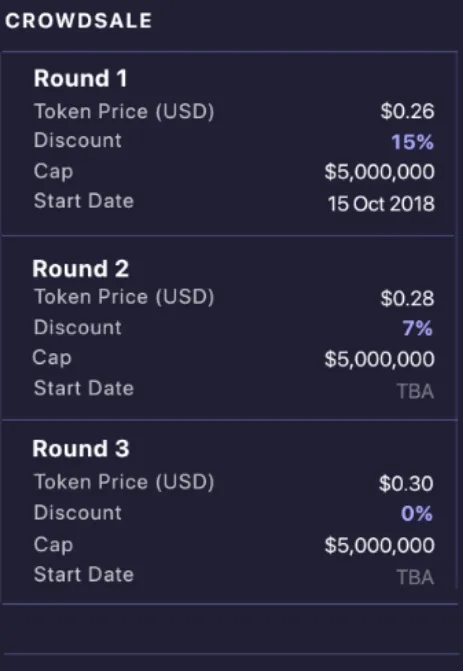
Task: Click the Round 2 cap amount
Action: click(x=380, y=359)
